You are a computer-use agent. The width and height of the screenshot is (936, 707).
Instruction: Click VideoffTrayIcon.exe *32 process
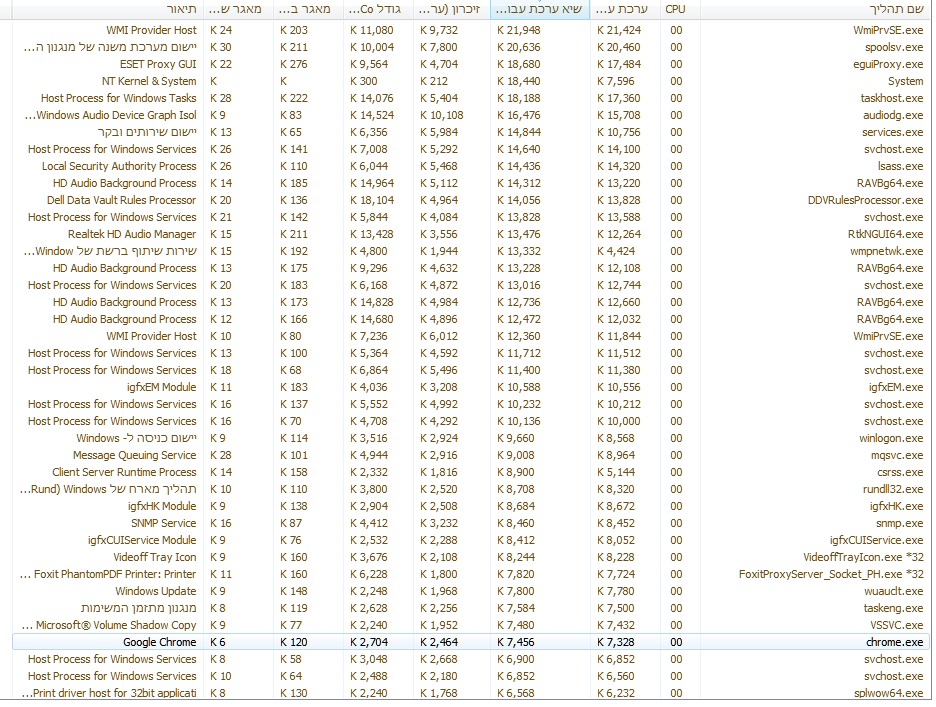pyautogui.click(x=863, y=557)
